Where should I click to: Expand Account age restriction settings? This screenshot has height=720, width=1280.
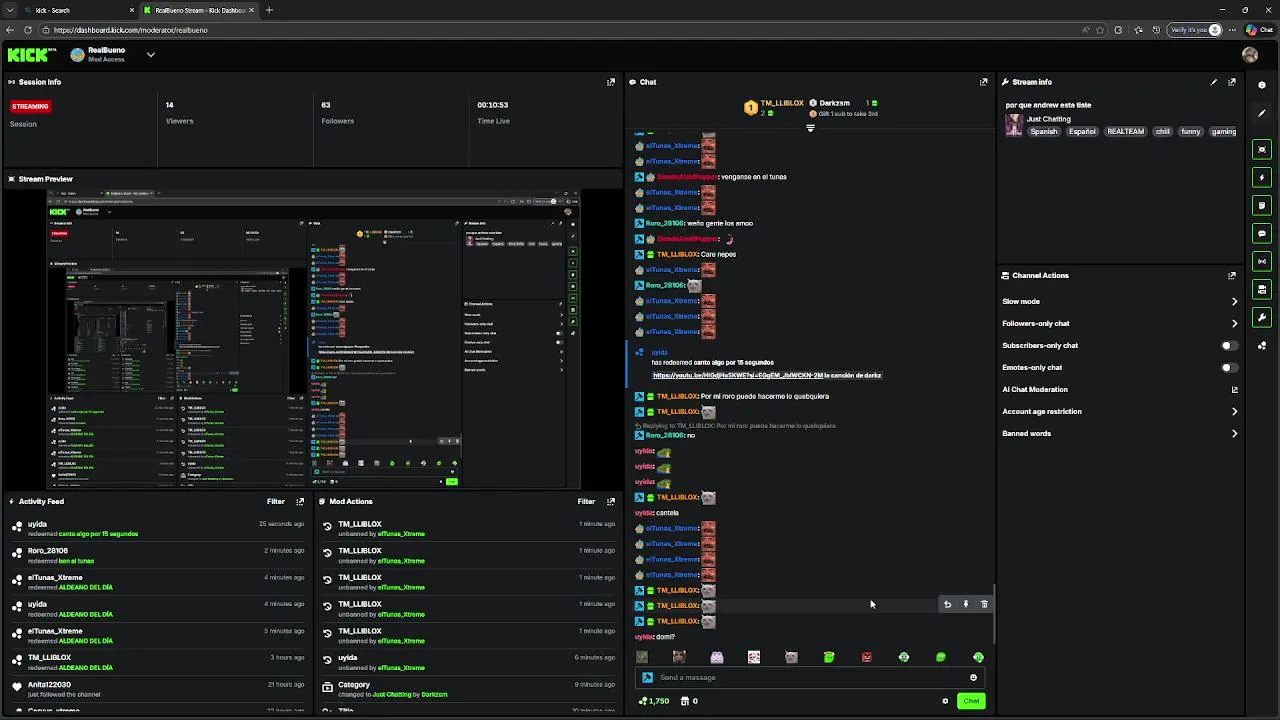tap(1234, 411)
